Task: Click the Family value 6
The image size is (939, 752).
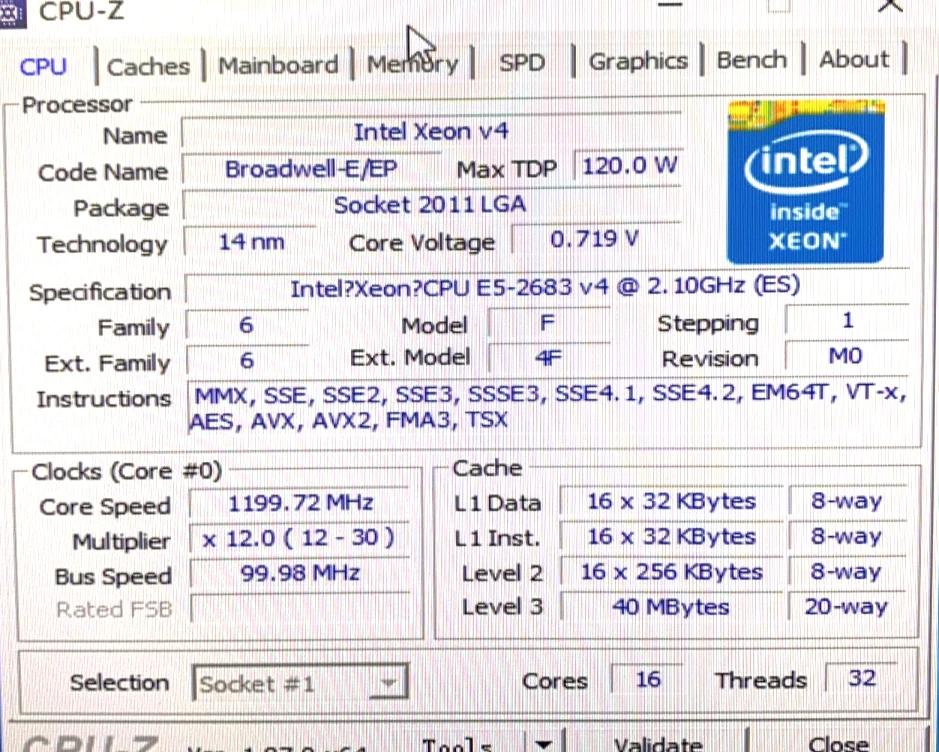Action: [x=246, y=325]
